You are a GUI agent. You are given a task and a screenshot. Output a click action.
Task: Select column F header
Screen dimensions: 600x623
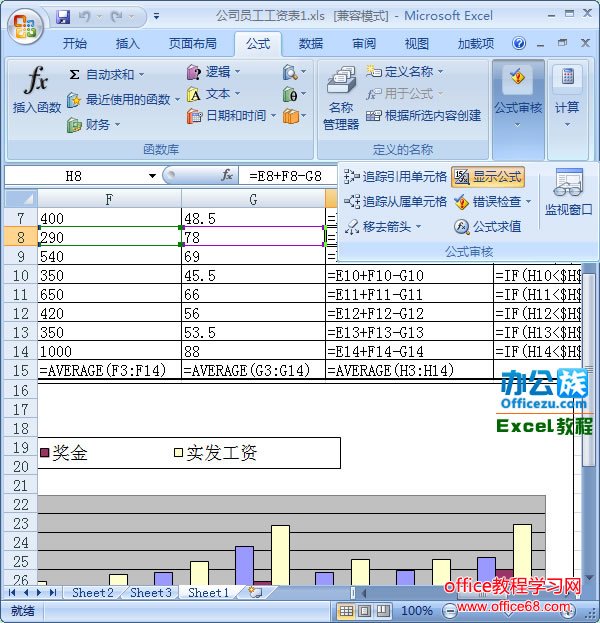[x=109, y=199]
